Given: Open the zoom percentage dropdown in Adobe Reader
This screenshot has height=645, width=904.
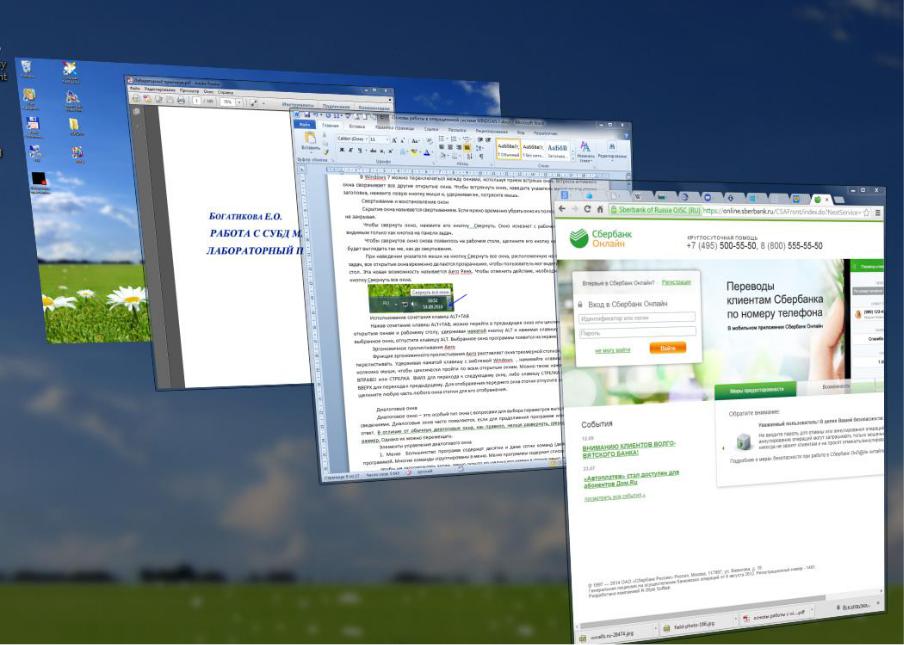Looking at the screenshot, I should (x=239, y=102).
